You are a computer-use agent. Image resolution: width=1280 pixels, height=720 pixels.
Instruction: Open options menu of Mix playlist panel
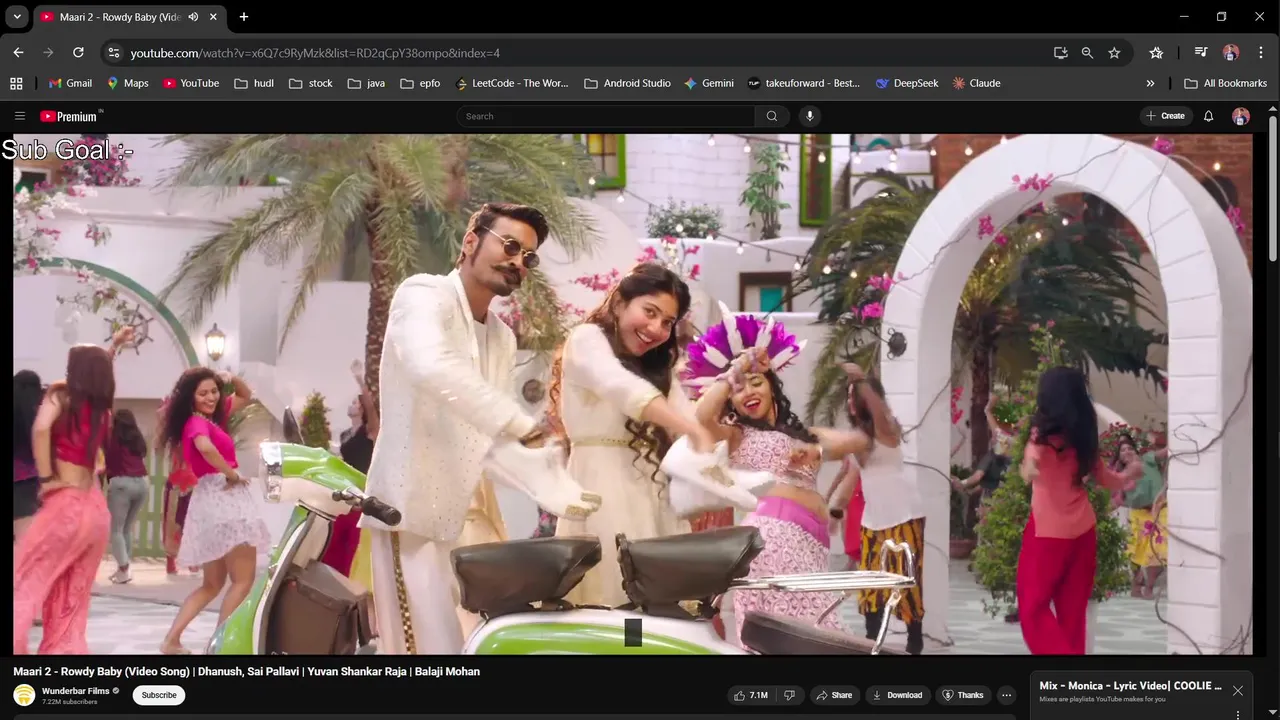1238,715
